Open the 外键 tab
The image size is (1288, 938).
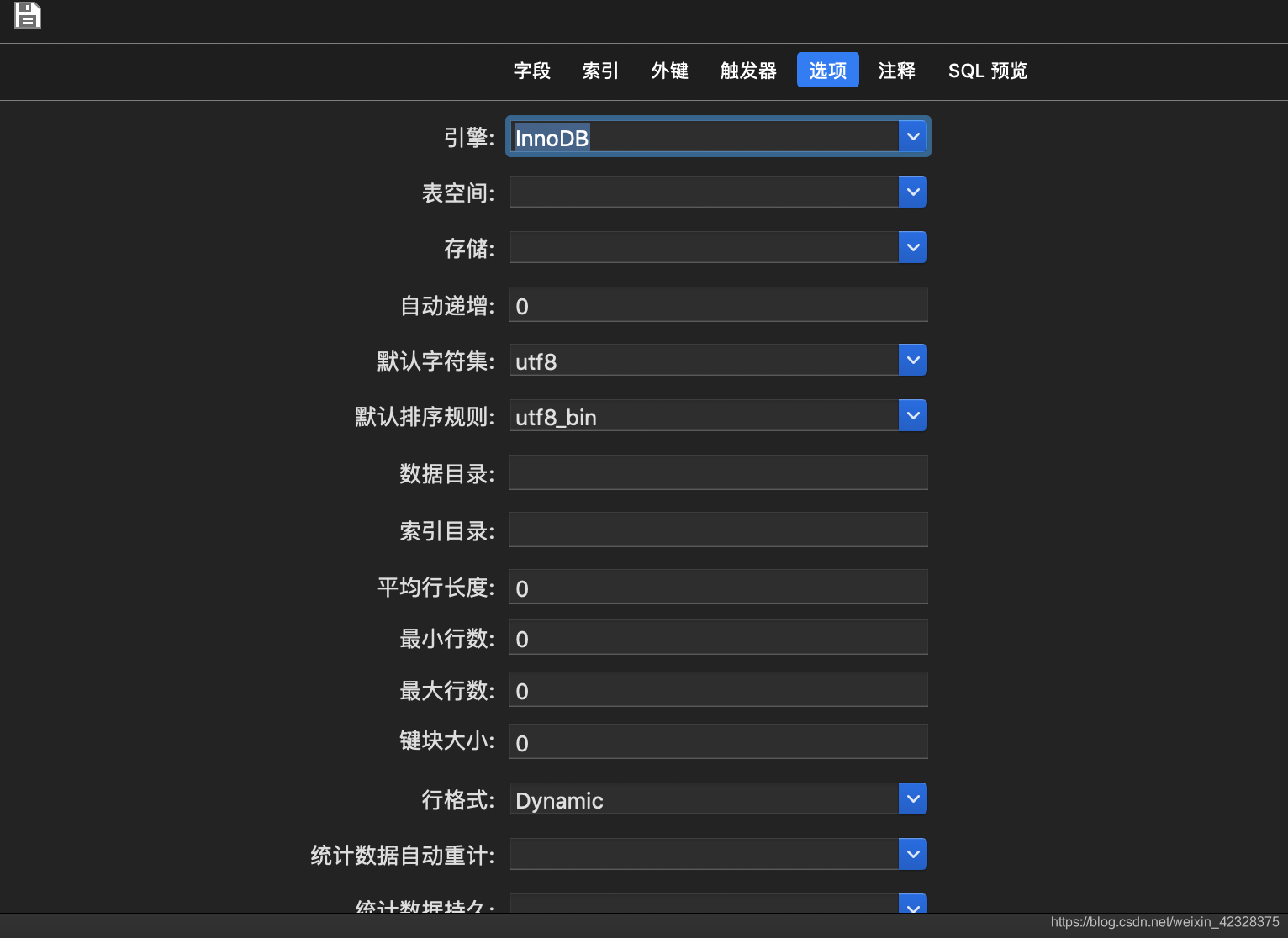pos(669,71)
